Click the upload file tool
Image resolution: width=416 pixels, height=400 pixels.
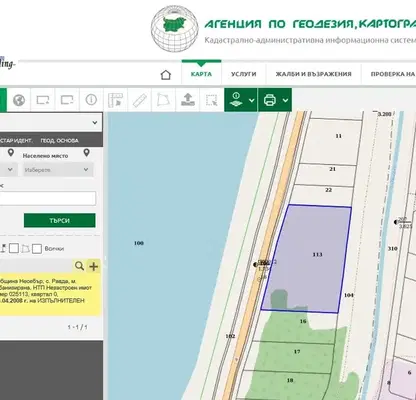point(188,100)
